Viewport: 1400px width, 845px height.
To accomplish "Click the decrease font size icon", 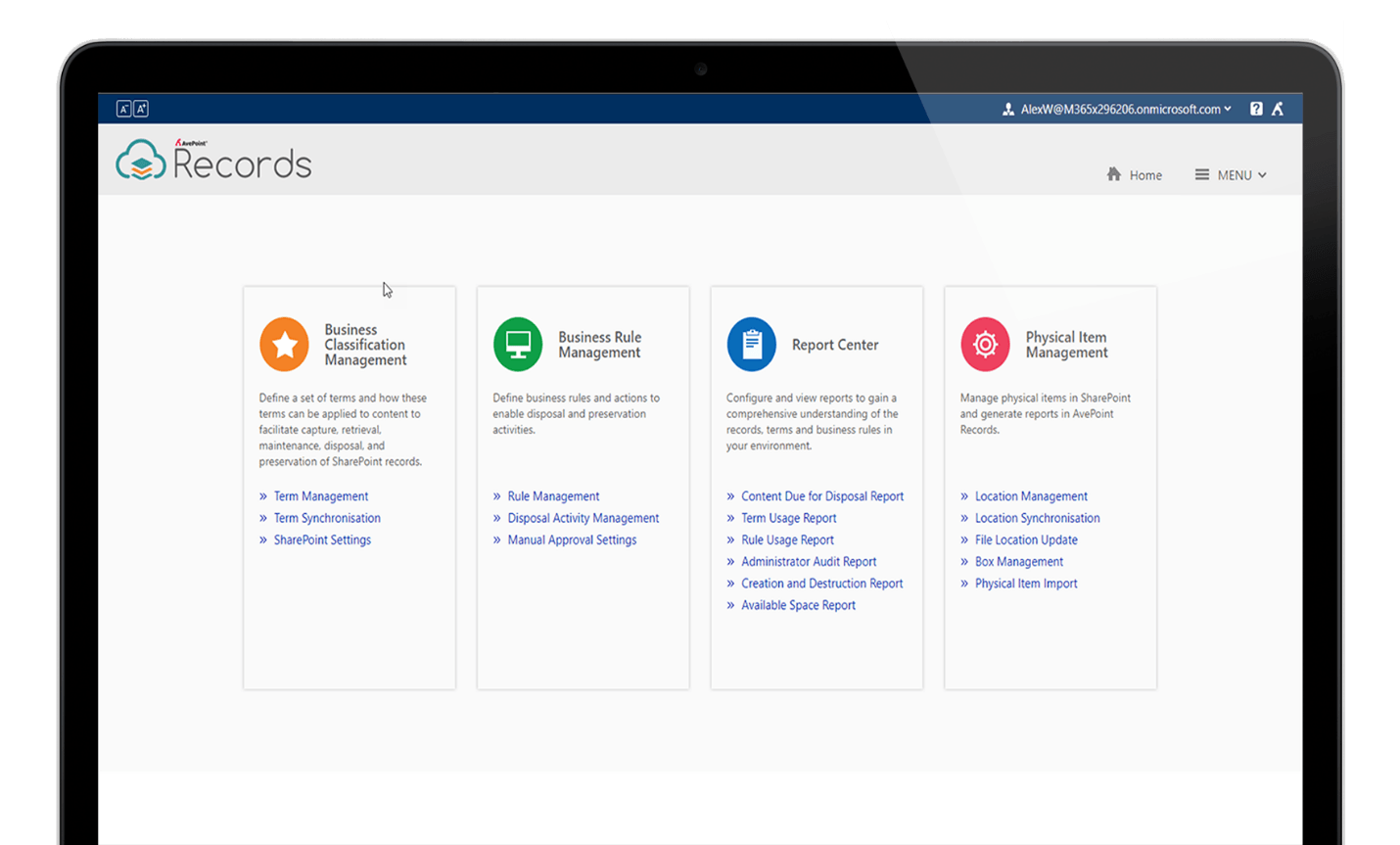I will (x=123, y=109).
